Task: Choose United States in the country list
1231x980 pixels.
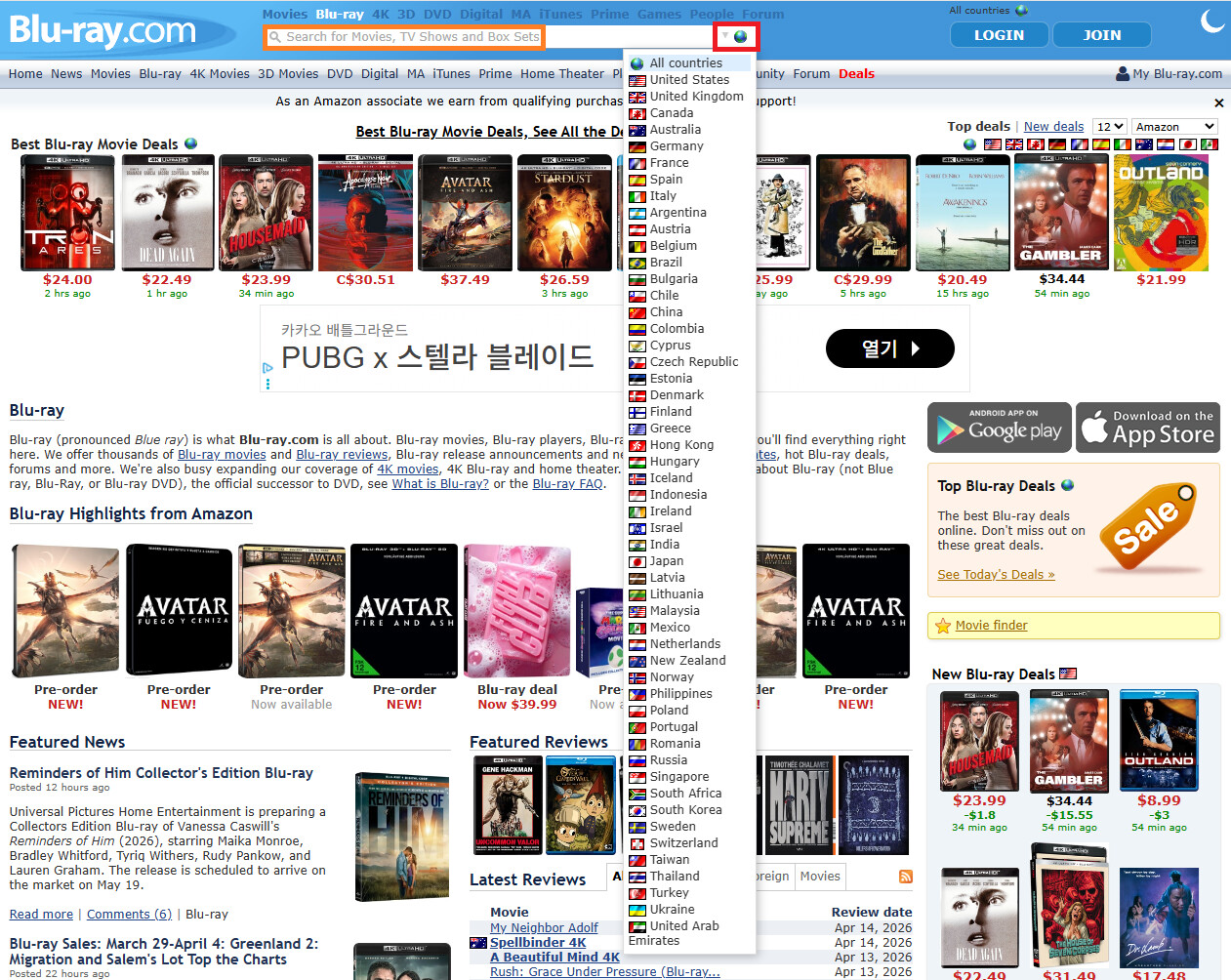Action: 689,79
